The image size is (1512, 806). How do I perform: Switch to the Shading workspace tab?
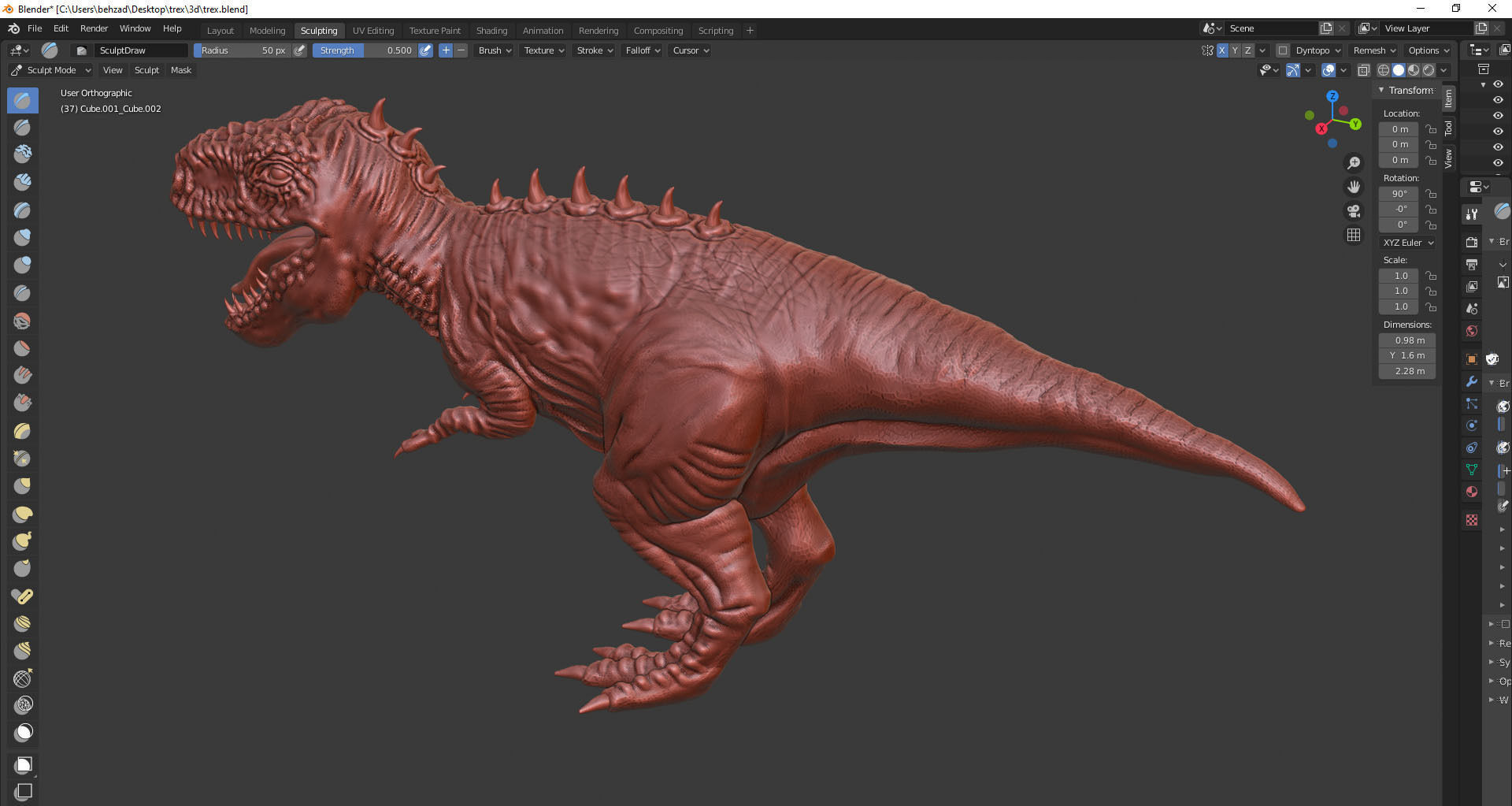click(491, 31)
